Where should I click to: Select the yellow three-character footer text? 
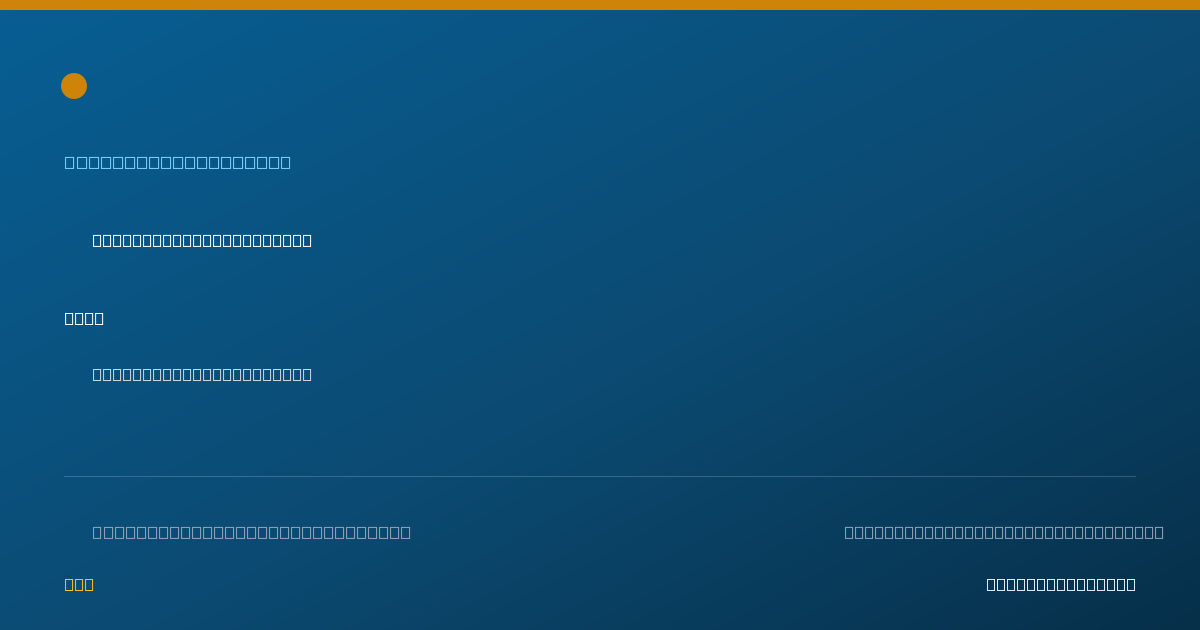[79, 584]
